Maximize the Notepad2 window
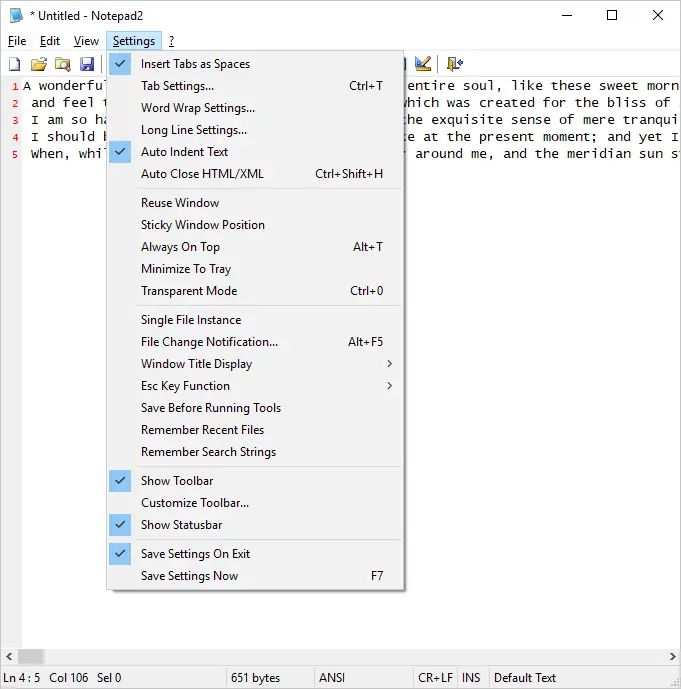 click(612, 15)
